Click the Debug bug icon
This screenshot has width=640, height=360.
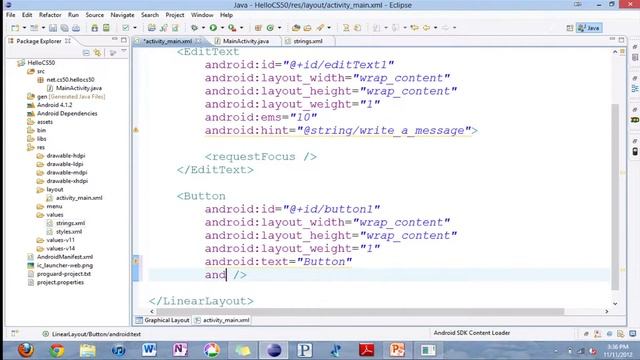point(194,28)
